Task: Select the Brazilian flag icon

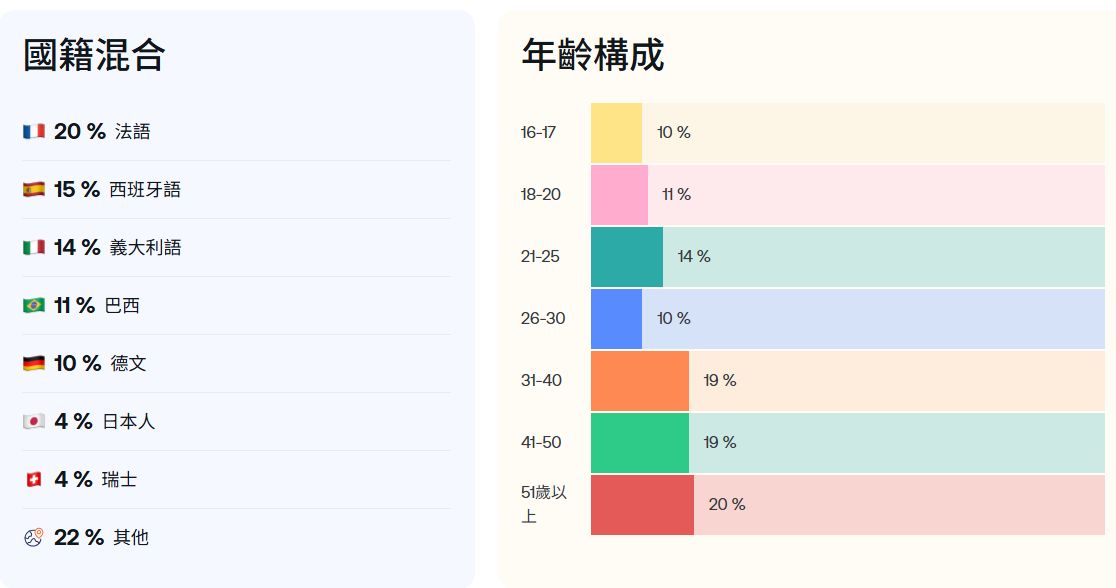Action: tap(34, 305)
